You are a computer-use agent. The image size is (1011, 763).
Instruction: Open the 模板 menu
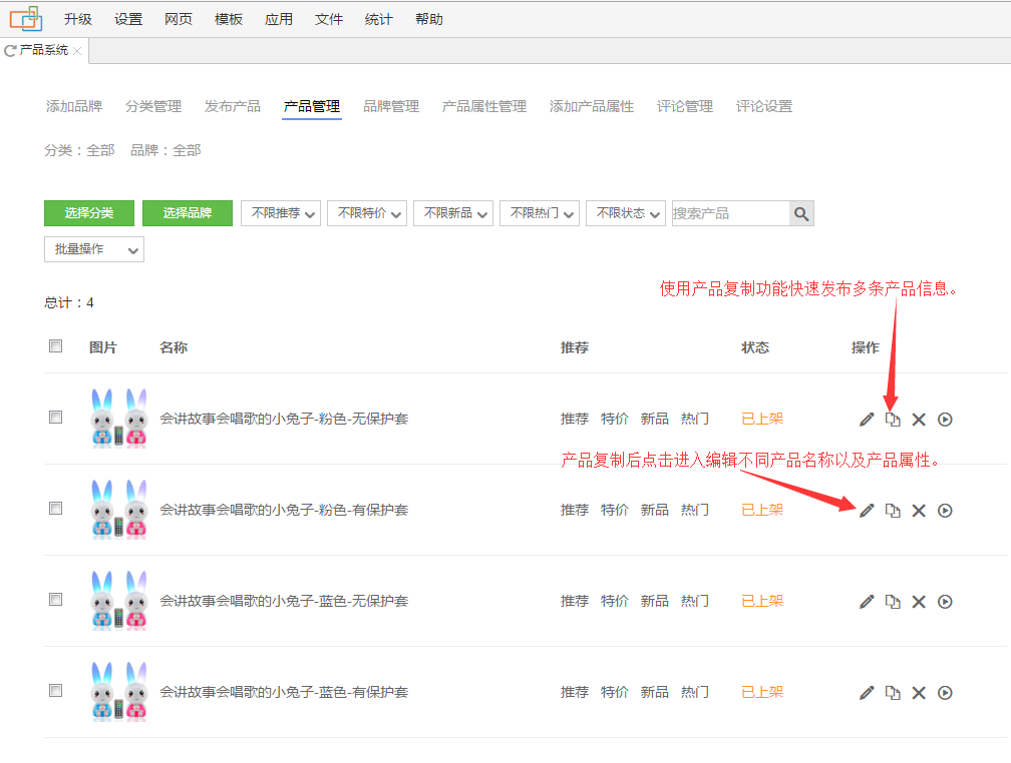(x=228, y=19)
